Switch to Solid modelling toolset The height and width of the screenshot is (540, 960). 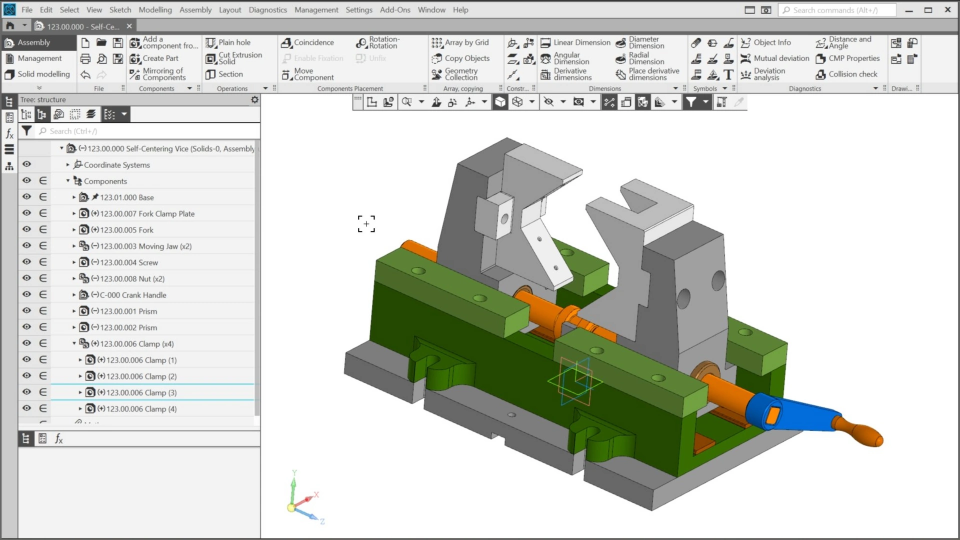click(x=43, y=74)
